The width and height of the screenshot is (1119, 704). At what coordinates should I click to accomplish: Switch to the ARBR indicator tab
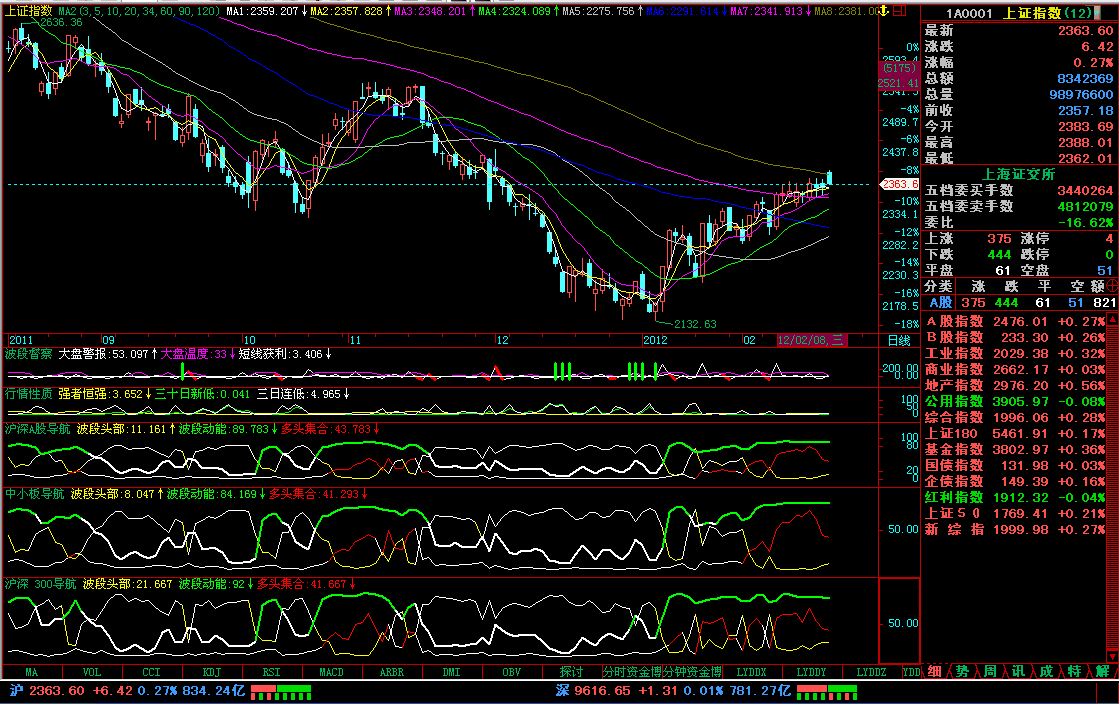[391, 672]
